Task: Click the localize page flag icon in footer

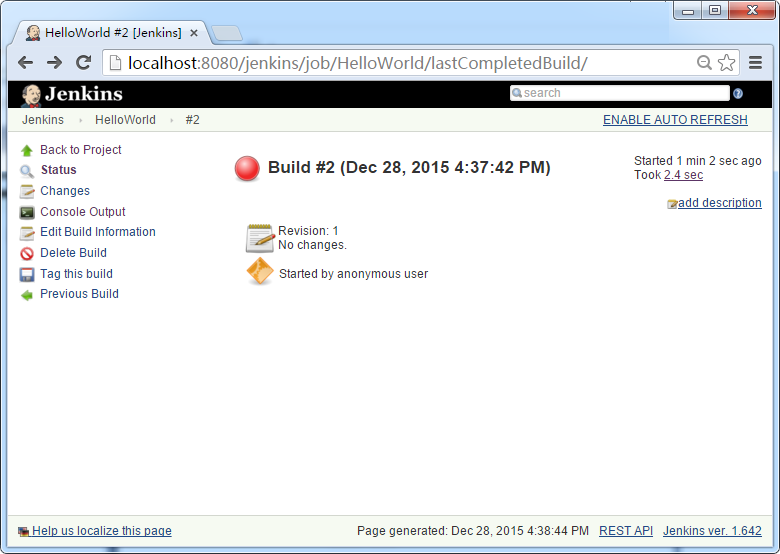Action: pos(23,532)
